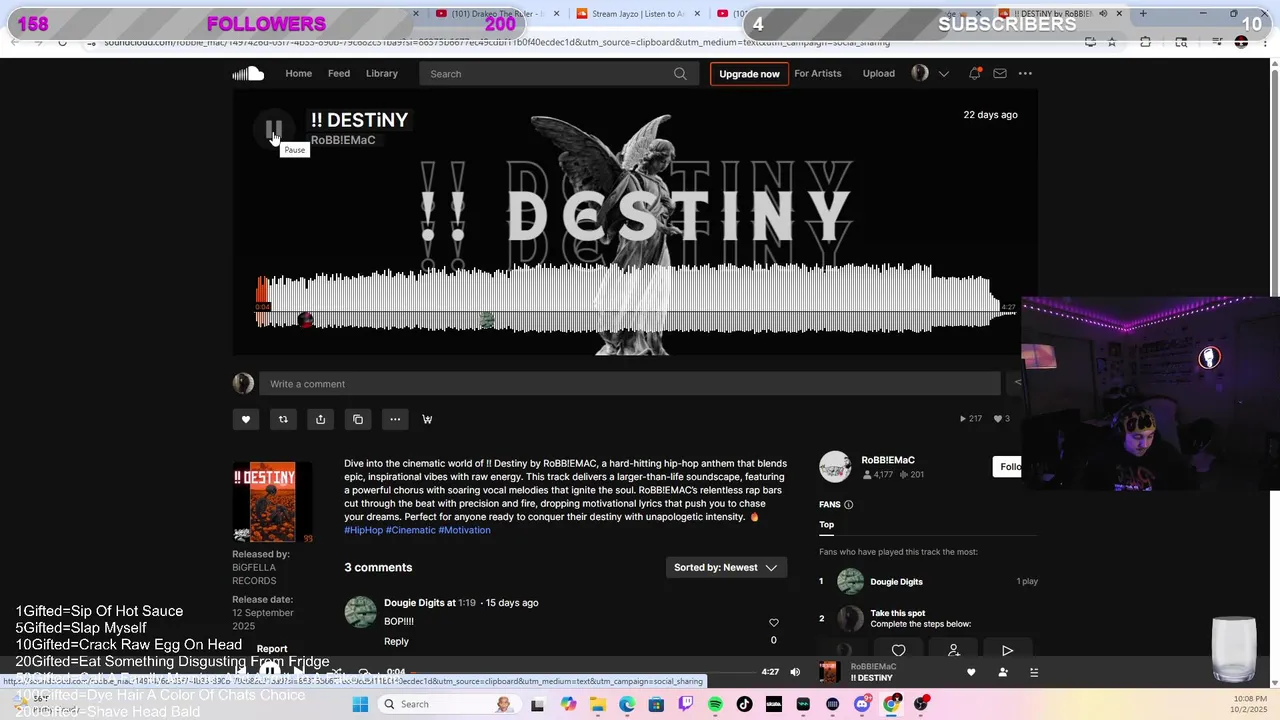Share the track
The height and width of the screenshot is (720, 1280).
pos(320,419)
